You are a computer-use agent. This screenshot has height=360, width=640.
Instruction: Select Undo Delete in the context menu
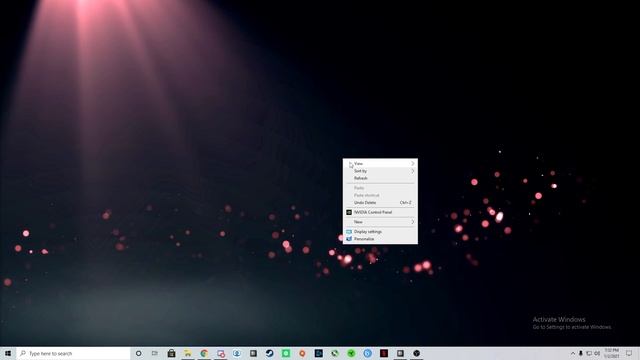pyautogui.click(x=380, y=202)
